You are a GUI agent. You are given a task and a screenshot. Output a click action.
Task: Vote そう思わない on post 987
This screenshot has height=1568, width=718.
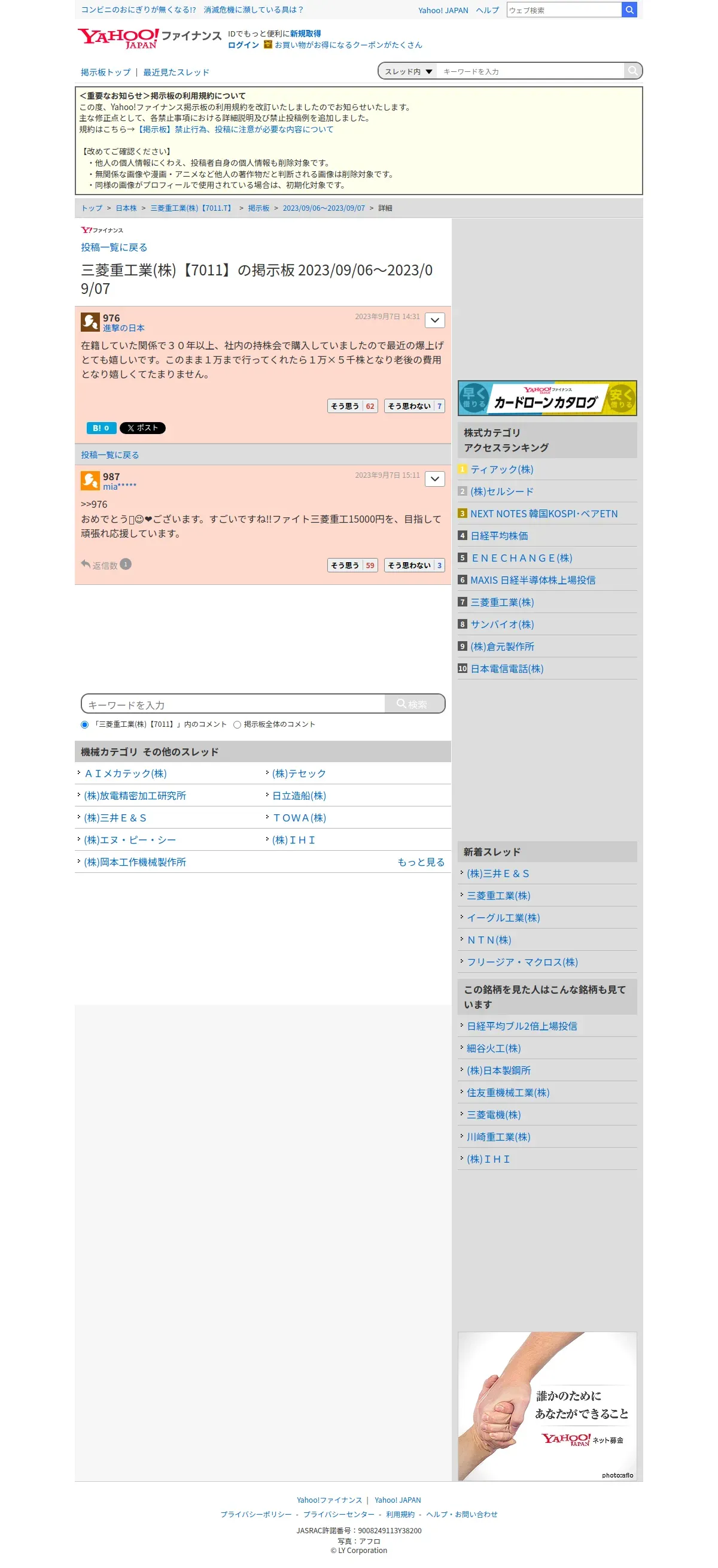click(x=415, y=566)
